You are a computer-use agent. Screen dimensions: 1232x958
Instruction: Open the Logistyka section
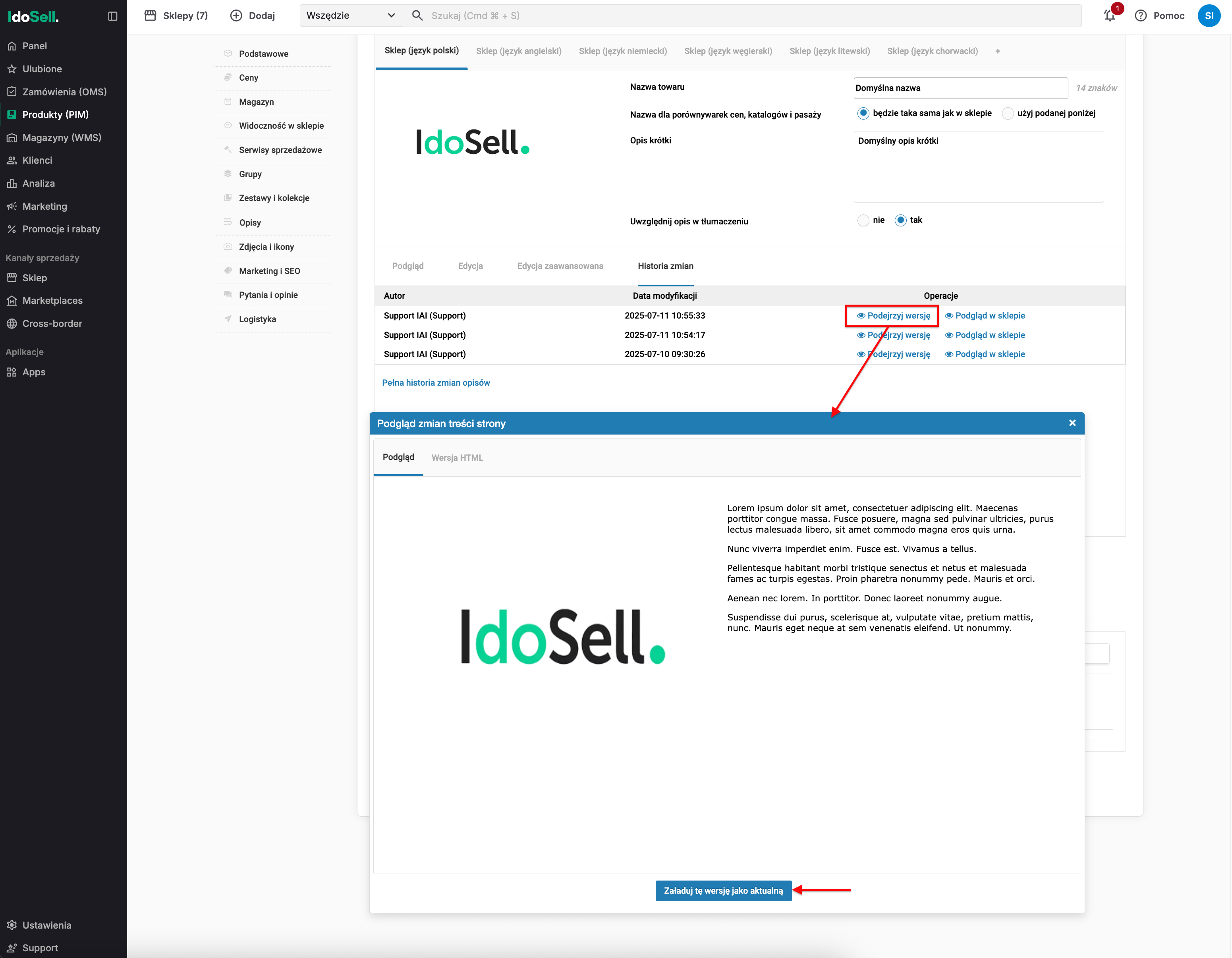point(257,319)
